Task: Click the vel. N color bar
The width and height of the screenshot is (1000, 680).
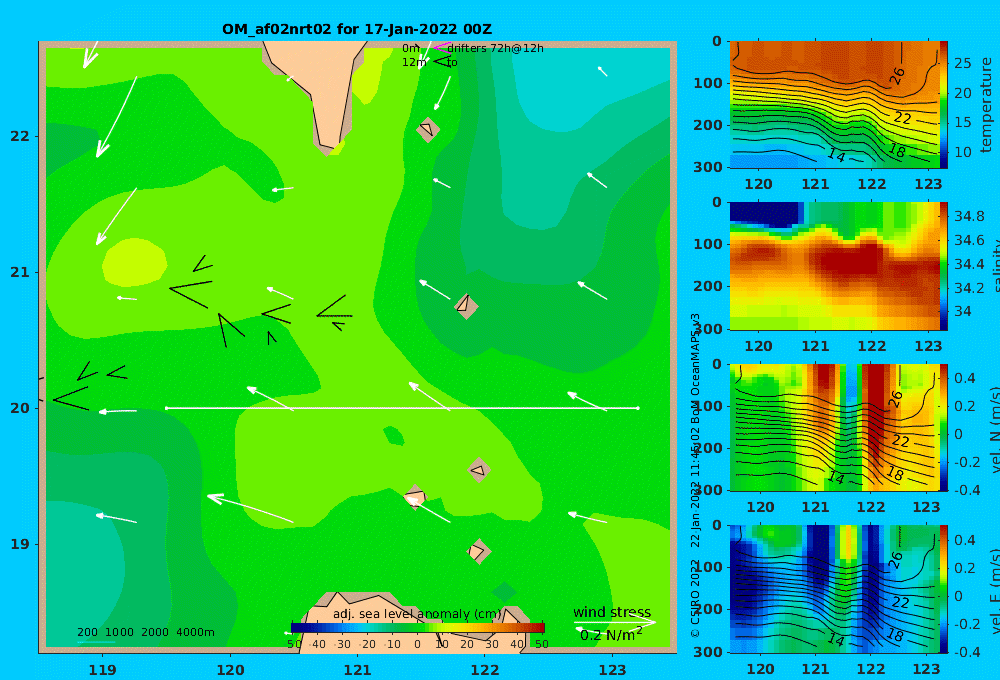Action: (944, 427)
